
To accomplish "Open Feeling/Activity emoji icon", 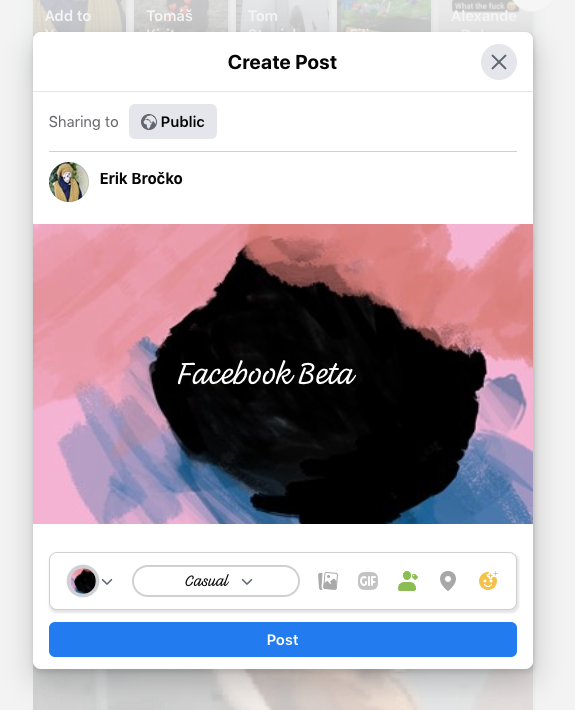I will click(488, 581).
